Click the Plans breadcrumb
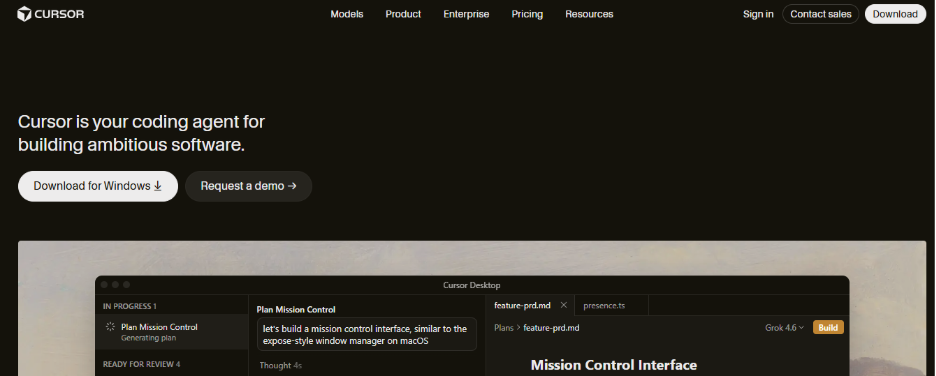Screen dimensions: 936x376 coord(504,328)
